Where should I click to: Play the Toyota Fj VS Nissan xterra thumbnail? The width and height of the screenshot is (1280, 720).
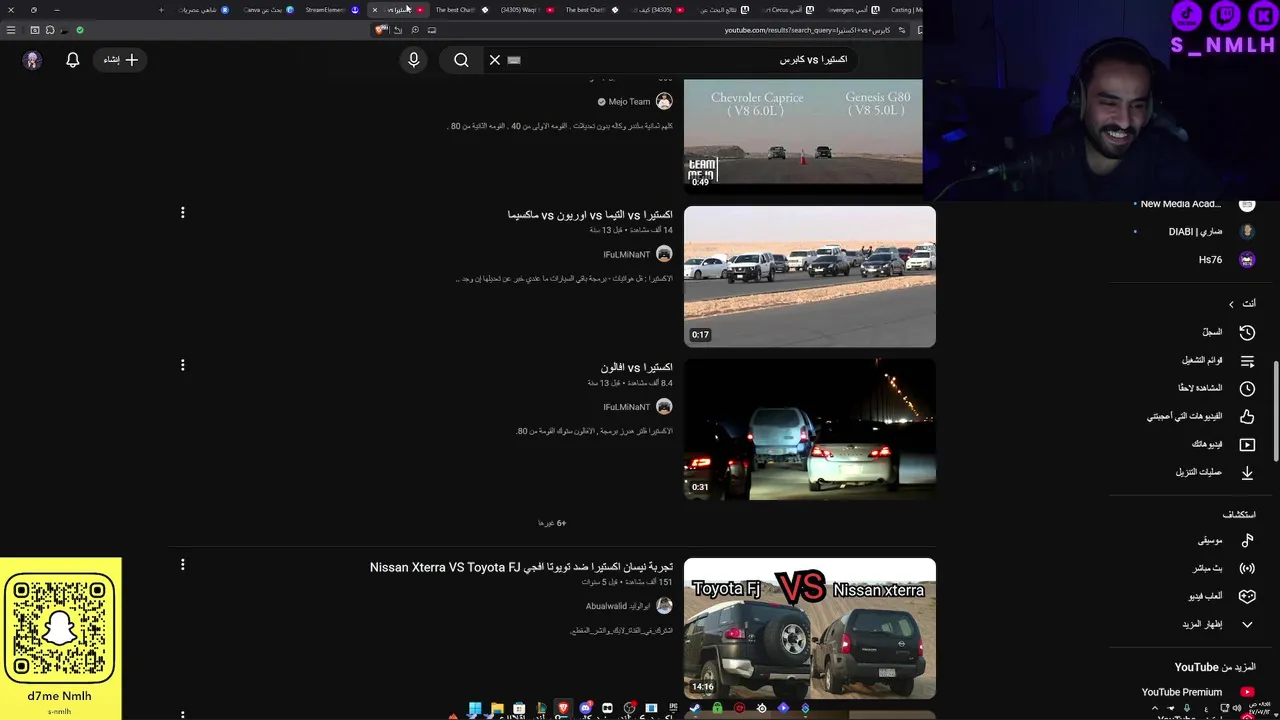(810, 629)
